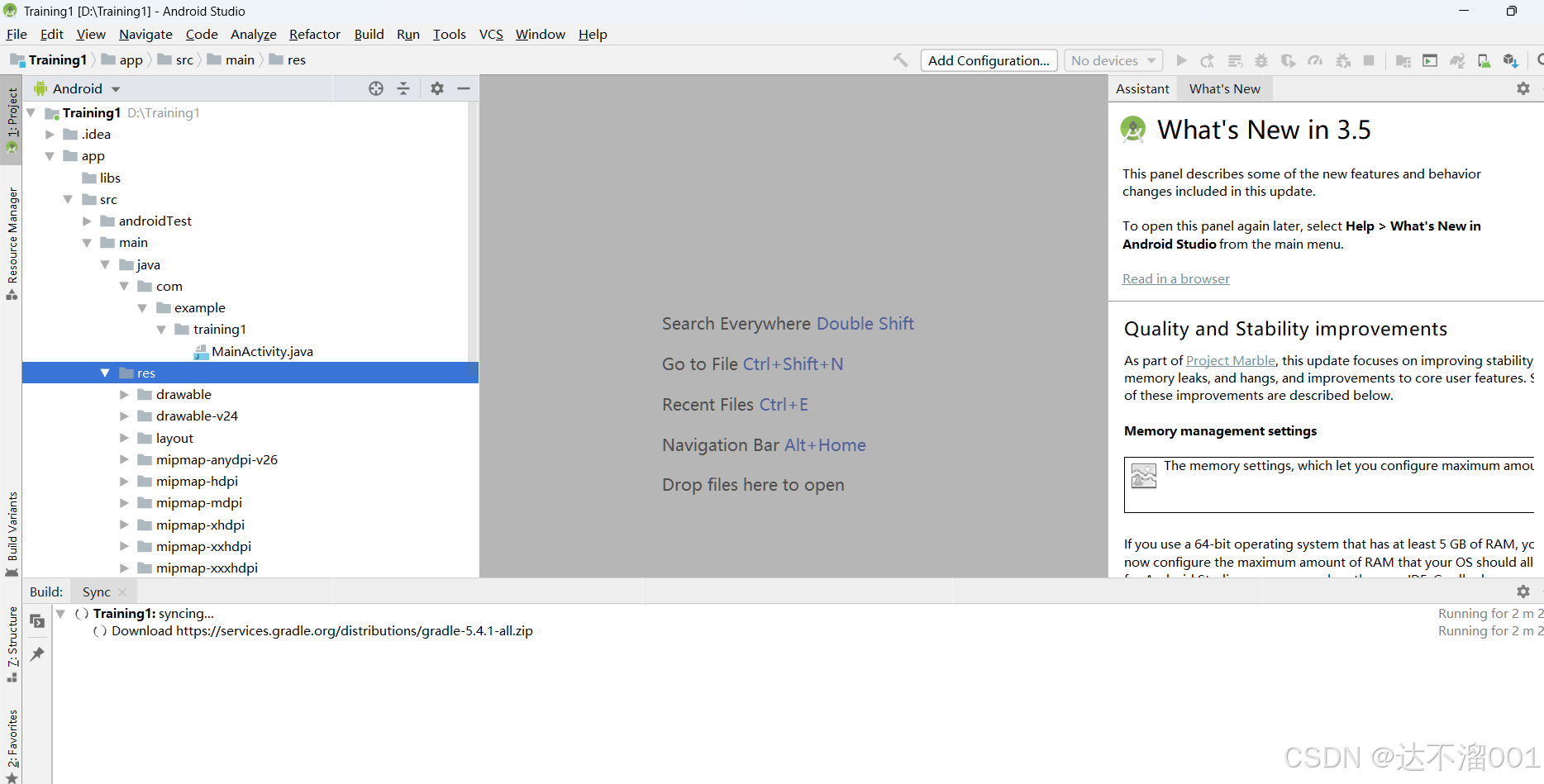
Task: Toggle the 1: Project tool window
Action: (12, 121)
